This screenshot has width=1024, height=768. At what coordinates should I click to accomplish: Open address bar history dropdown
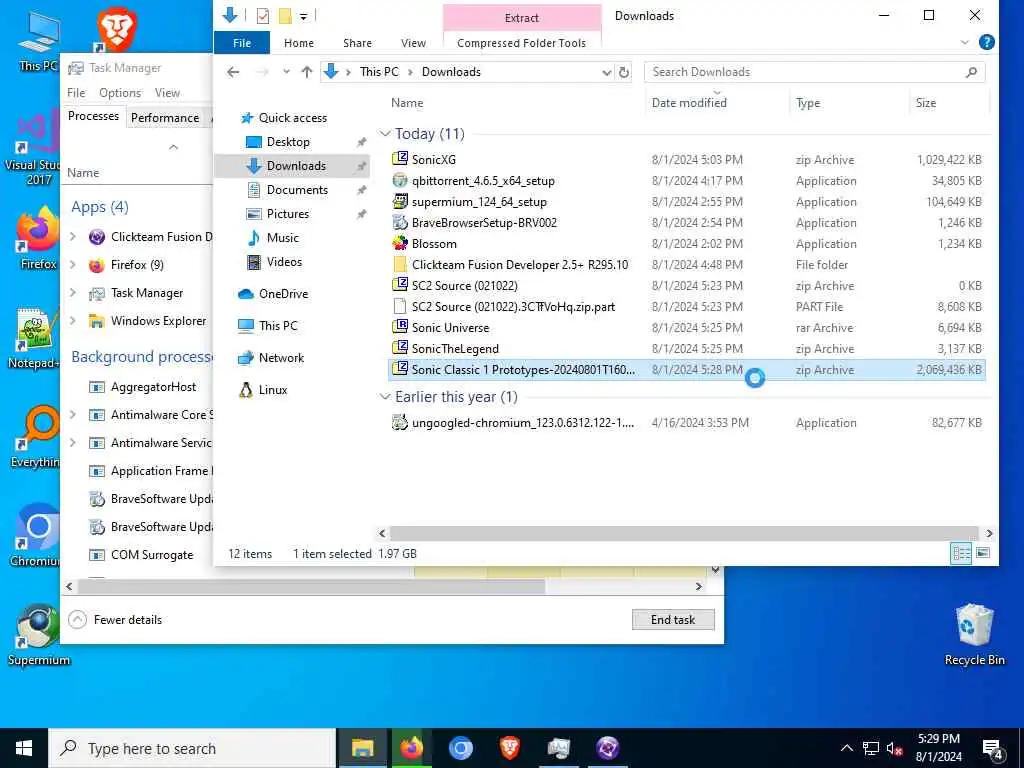coord(607,72)
